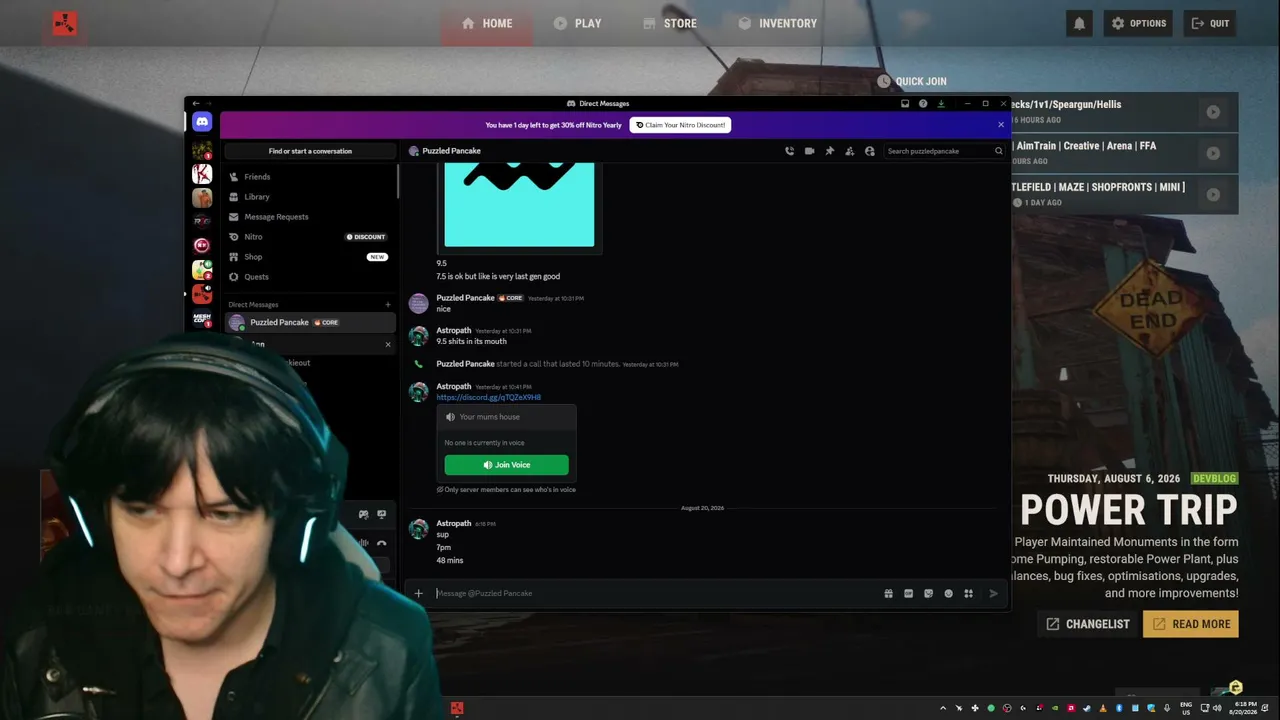Click Find or start a conversation box
Viewport: 1280px width, 720px height.
(310, 151)
